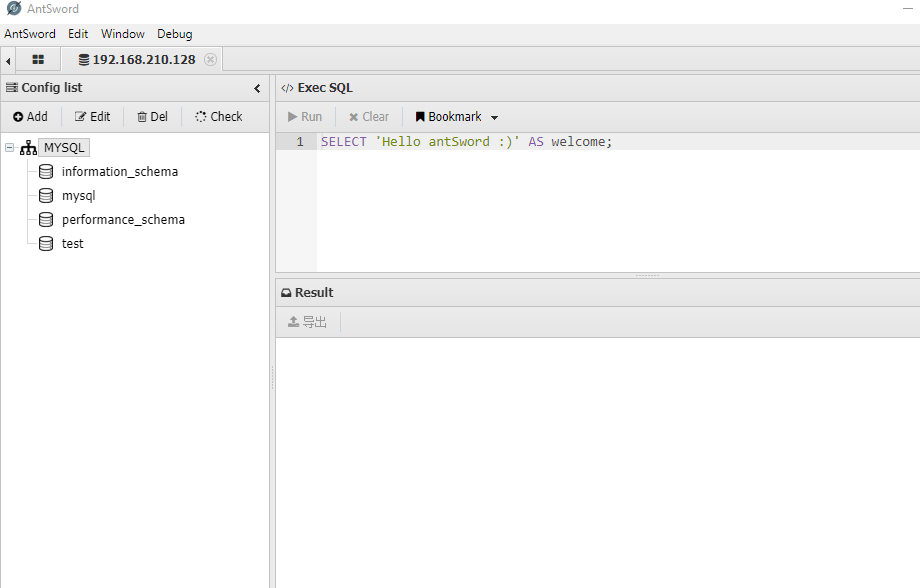The height and width of the screenshot is (588, 920).
Task: Check the database connection
Action: [219, 117]
